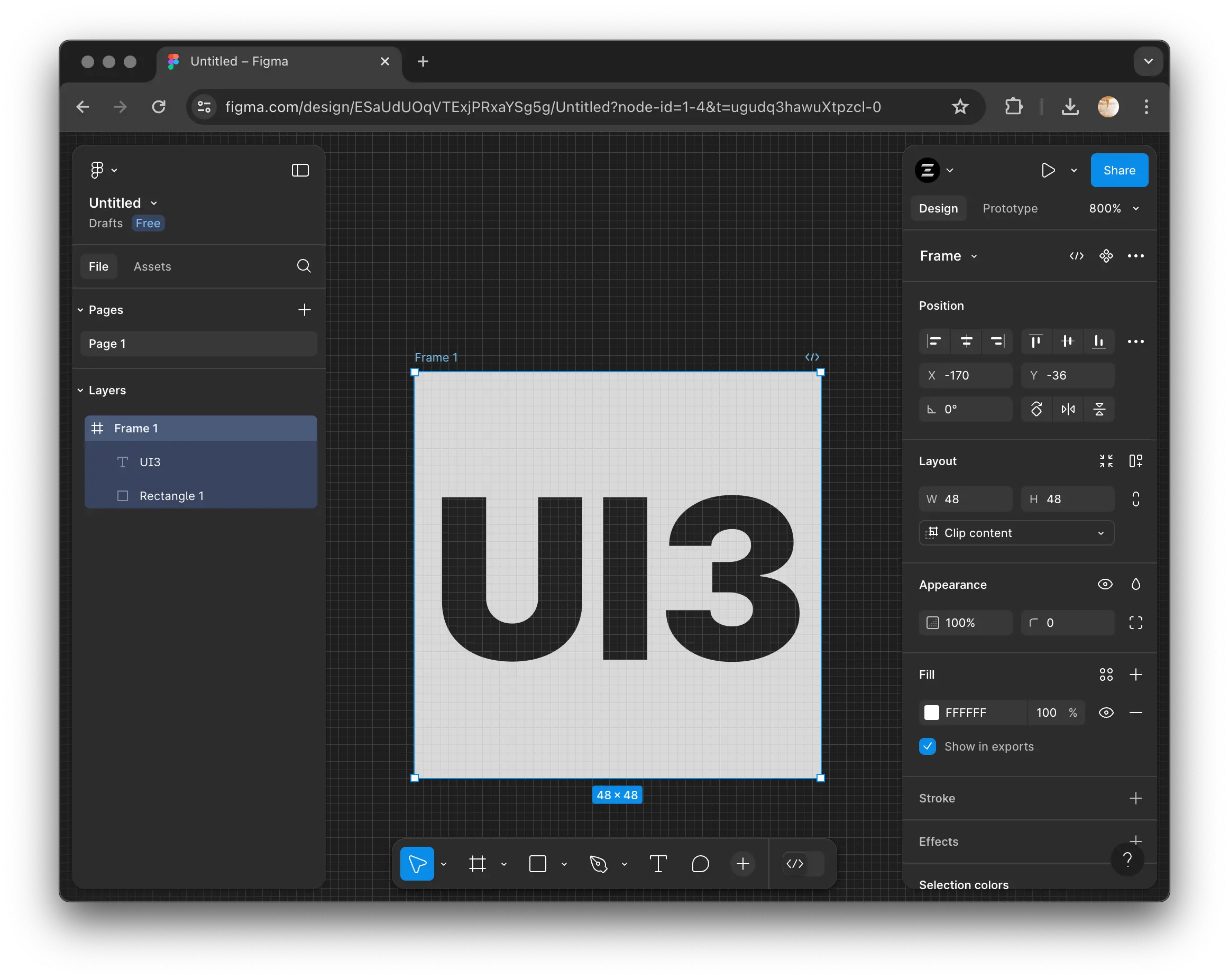Select the Frame tool in toolbar
Screen dimensions: 1229x980
[477, 864]
